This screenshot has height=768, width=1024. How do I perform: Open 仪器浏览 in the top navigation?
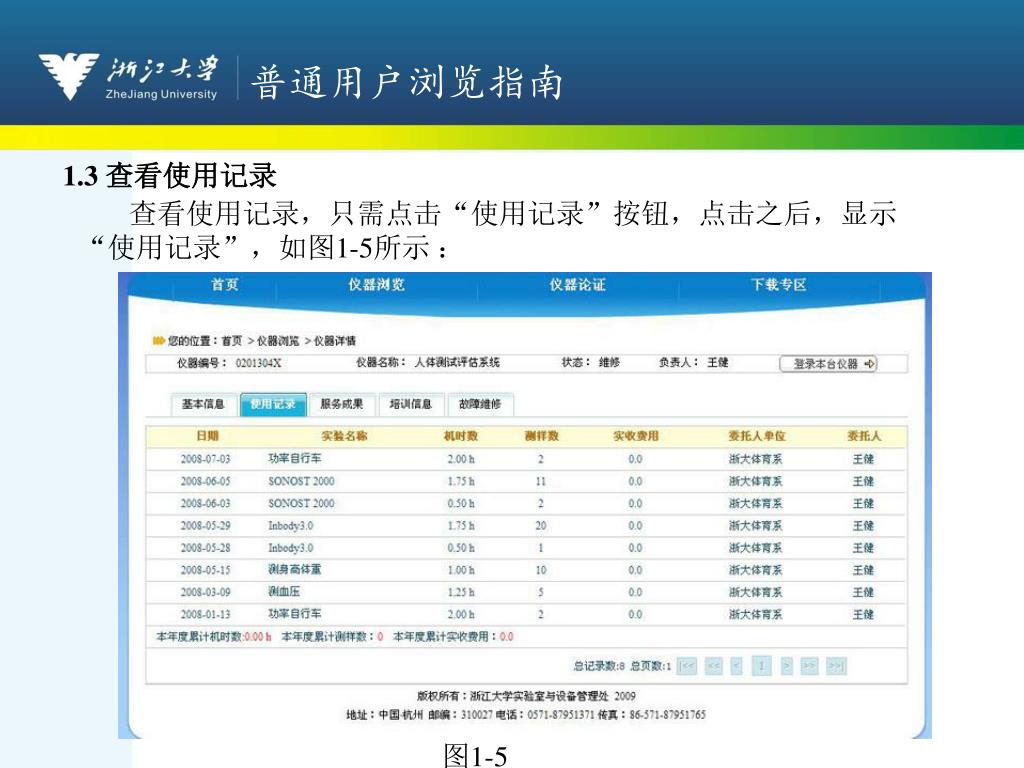376,285
